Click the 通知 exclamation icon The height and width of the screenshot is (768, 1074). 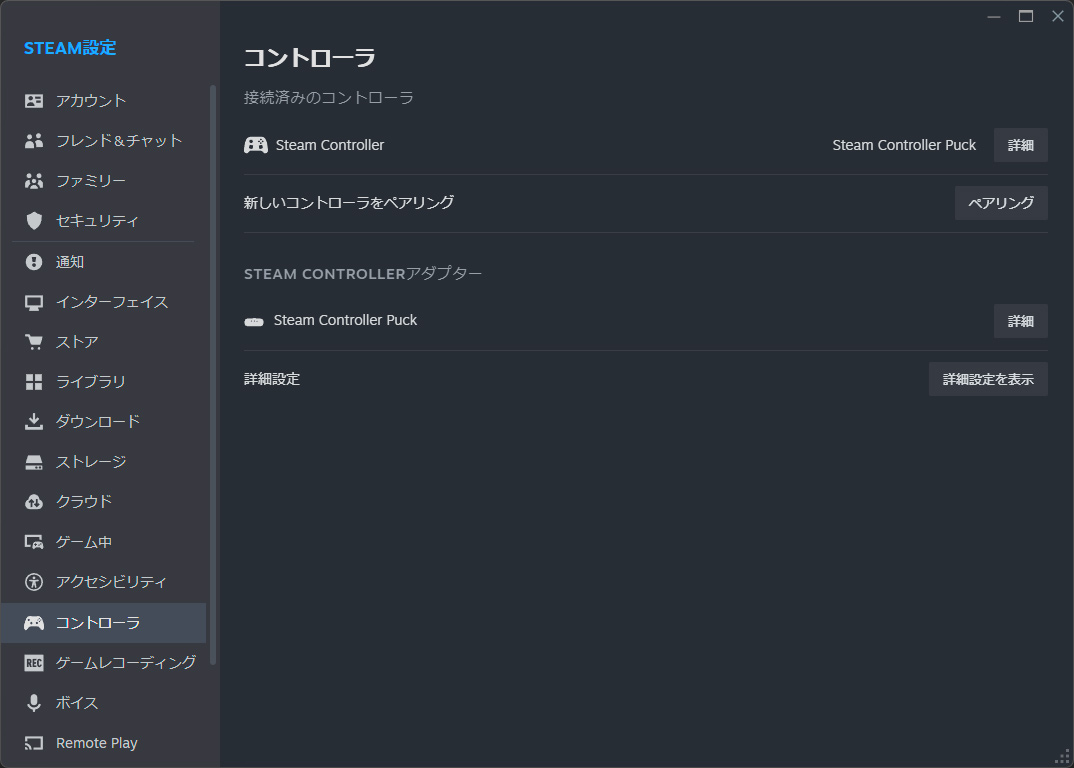(34, 262)
